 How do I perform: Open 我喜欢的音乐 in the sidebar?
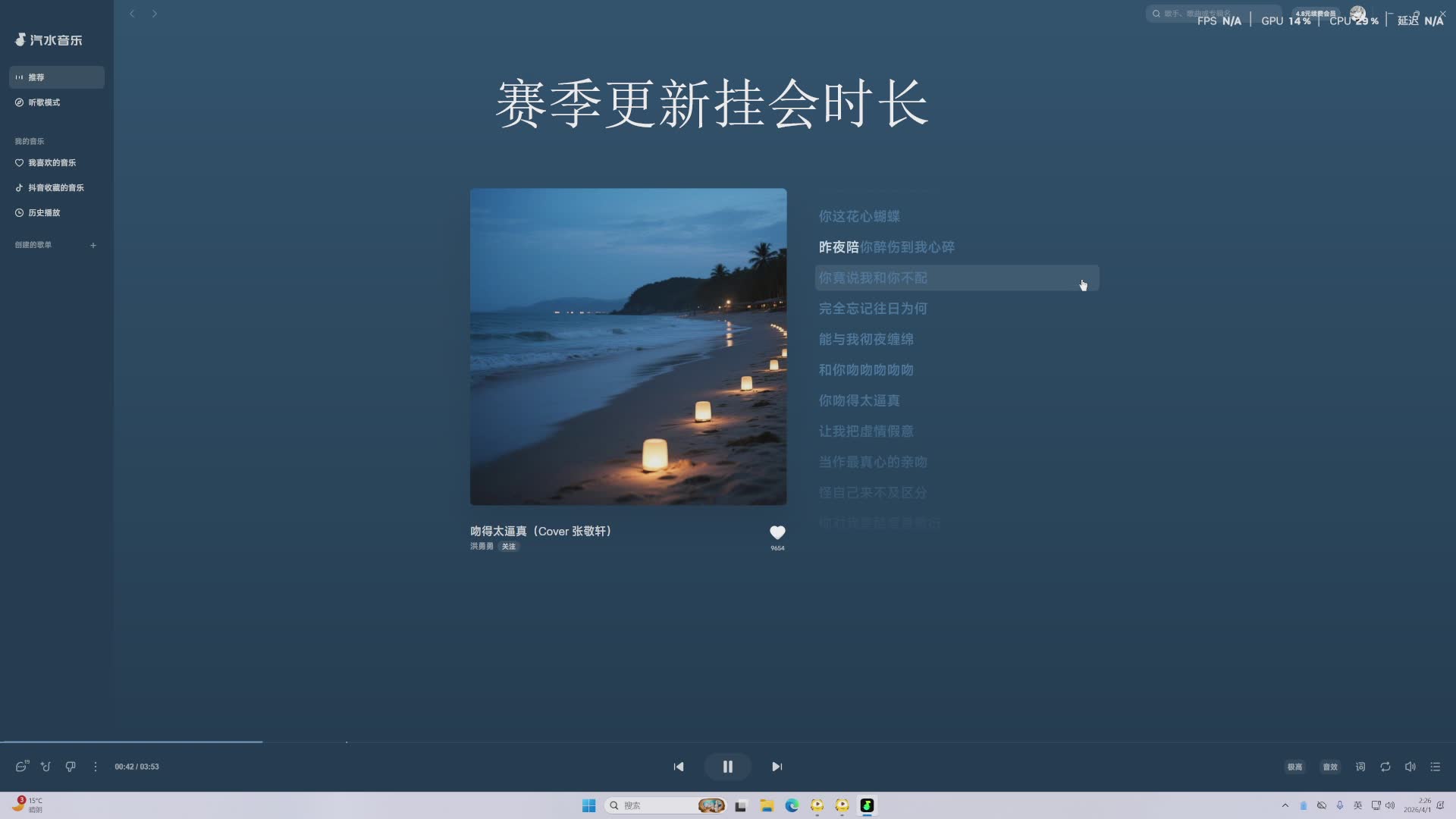52,163
